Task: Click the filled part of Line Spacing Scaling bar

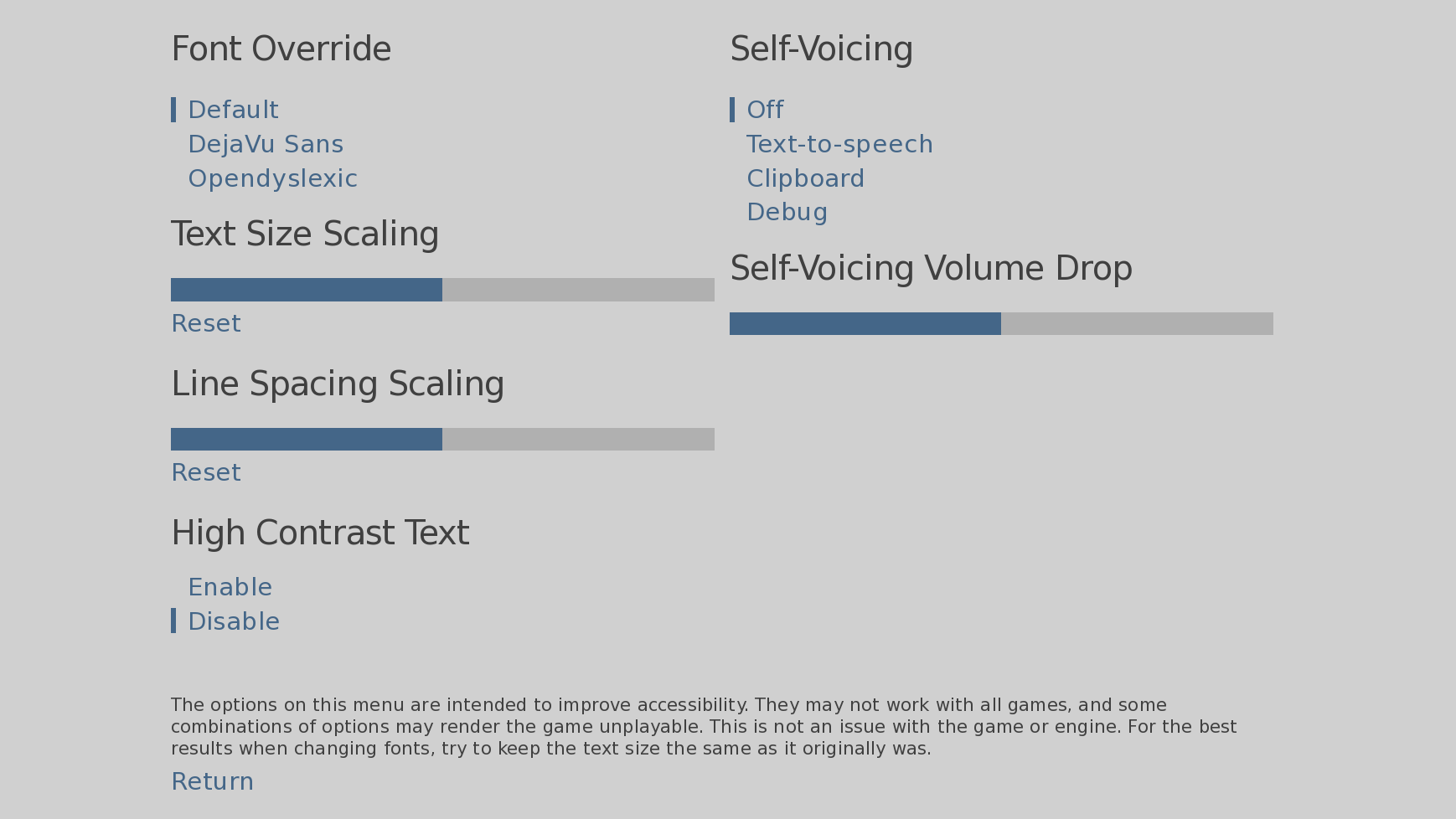Action: (x=307, y=439)
